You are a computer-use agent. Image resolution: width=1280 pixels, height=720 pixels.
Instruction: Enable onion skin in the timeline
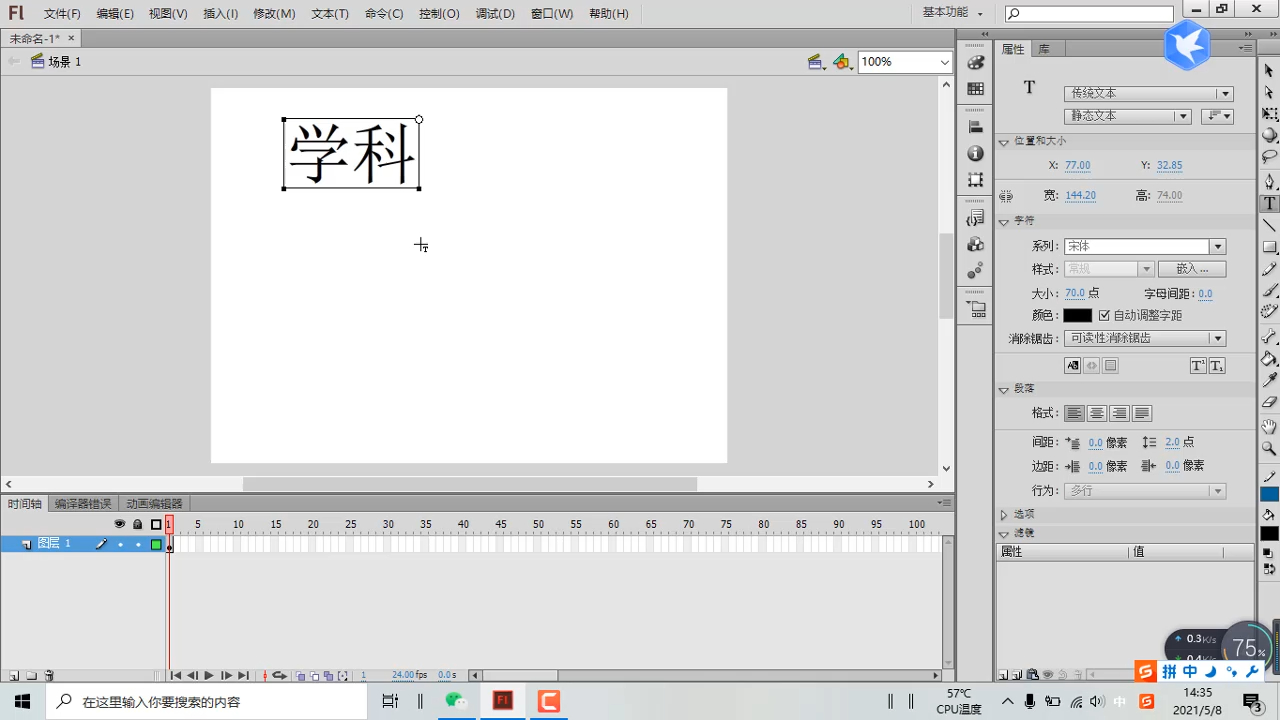pos(301,676)
